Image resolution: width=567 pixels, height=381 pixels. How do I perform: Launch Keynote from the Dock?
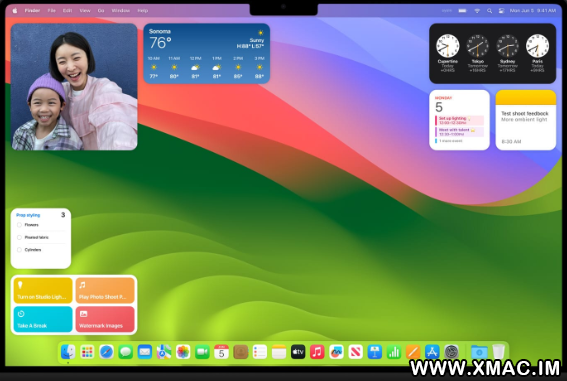point(375,352)
